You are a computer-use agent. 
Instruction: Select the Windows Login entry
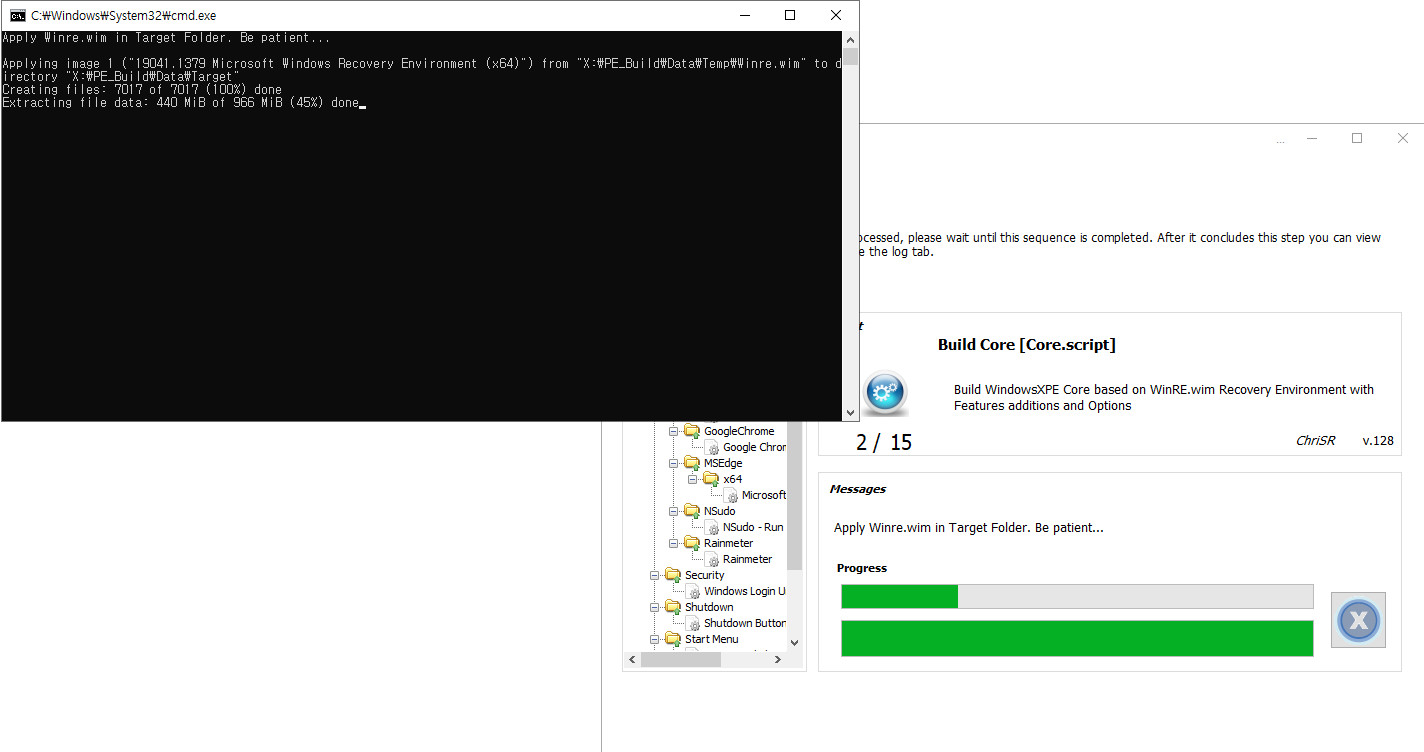click(x=745, y=591)
